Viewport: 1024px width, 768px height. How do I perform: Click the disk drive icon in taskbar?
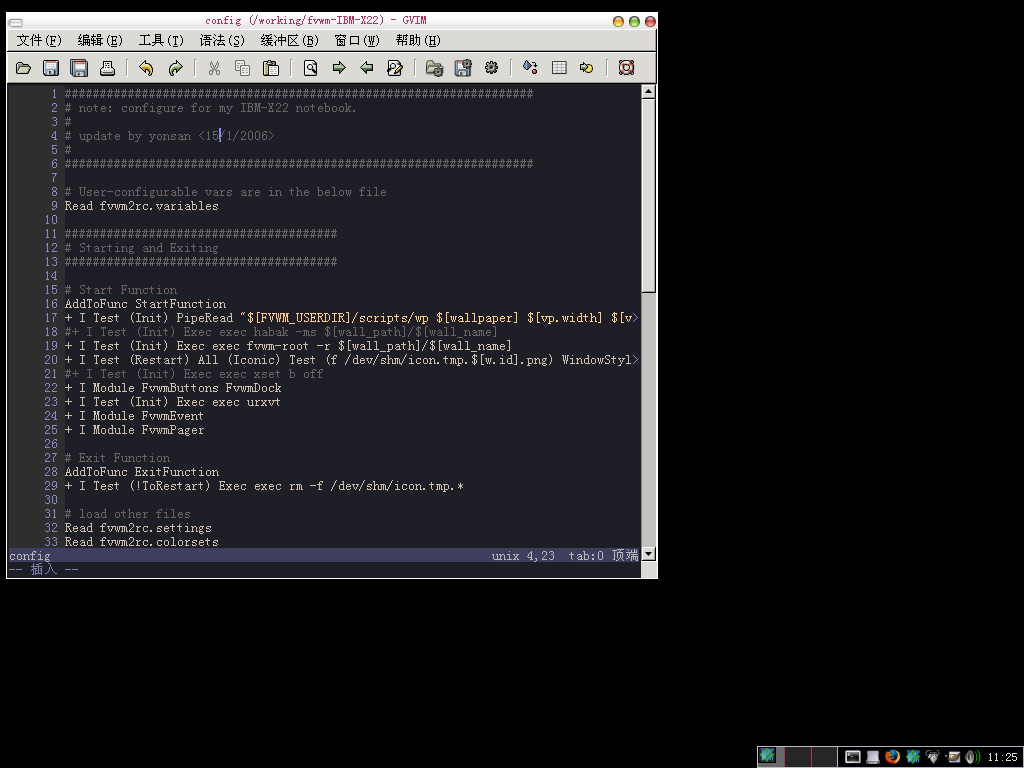(873, 757)
